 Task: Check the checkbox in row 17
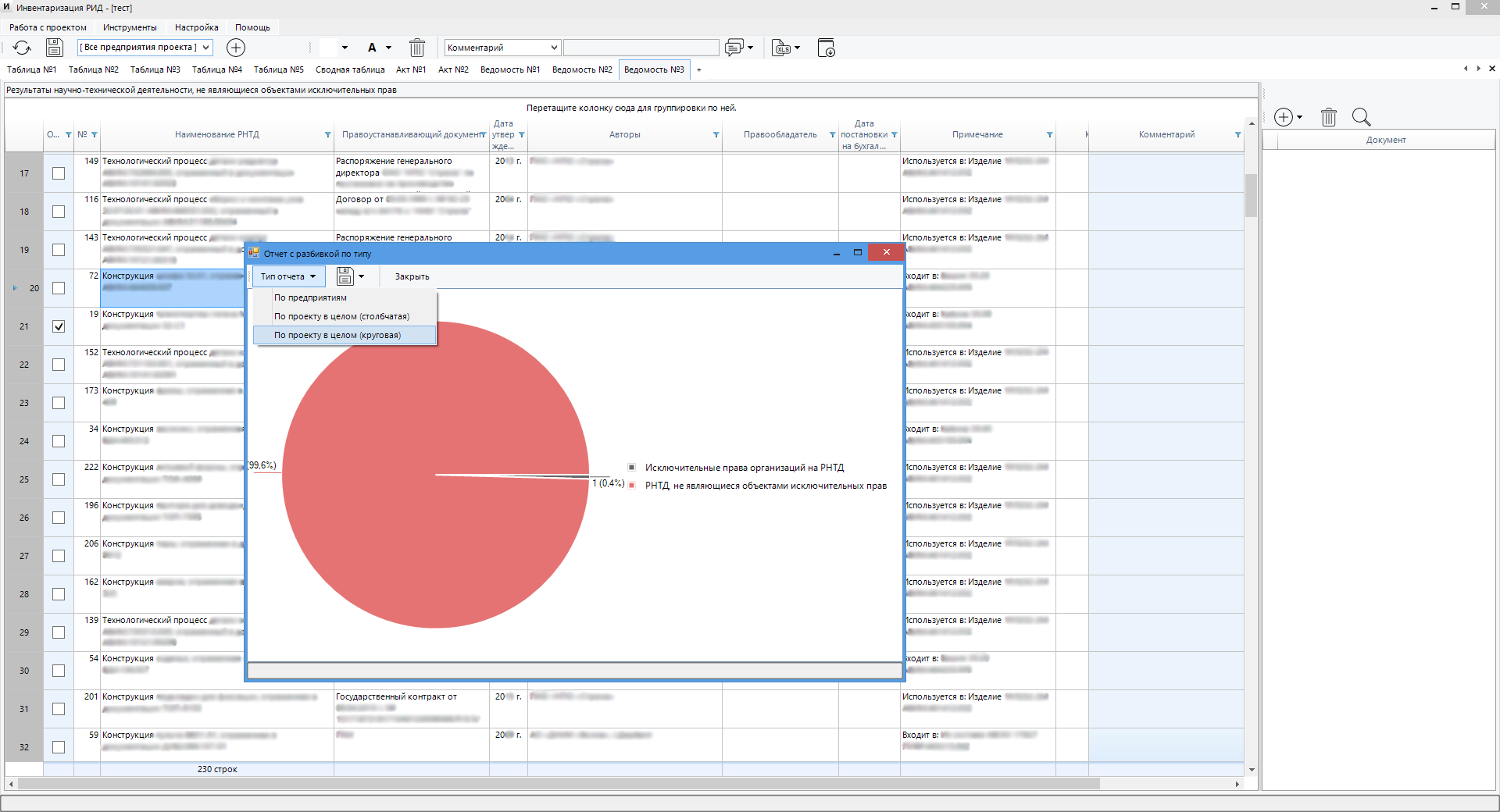tap(59, 173)
